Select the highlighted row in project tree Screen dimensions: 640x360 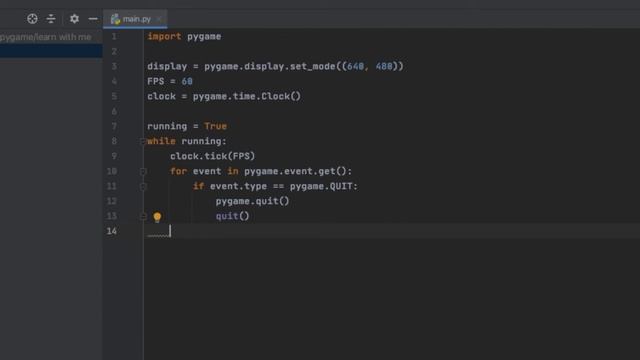[x=51, y=51]
